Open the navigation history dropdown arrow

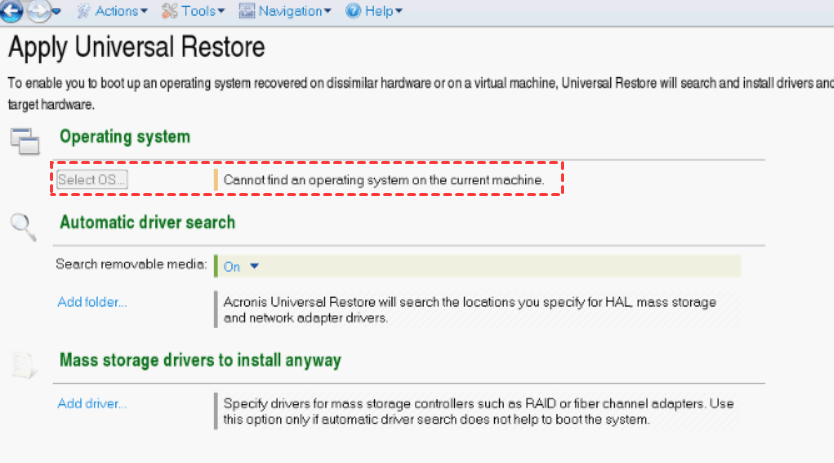click(x=56, y=11)
